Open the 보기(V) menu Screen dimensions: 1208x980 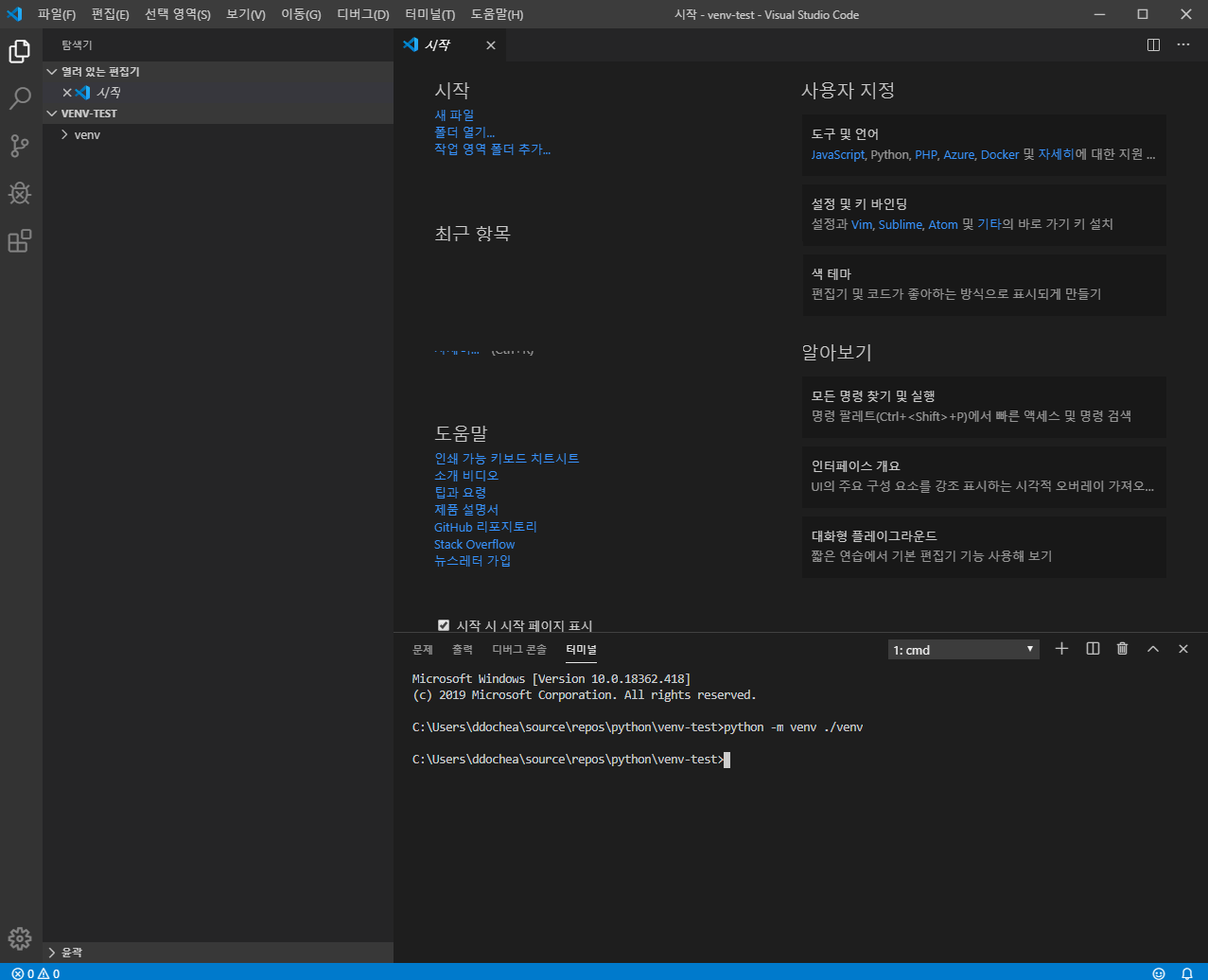tap(246, 14)
